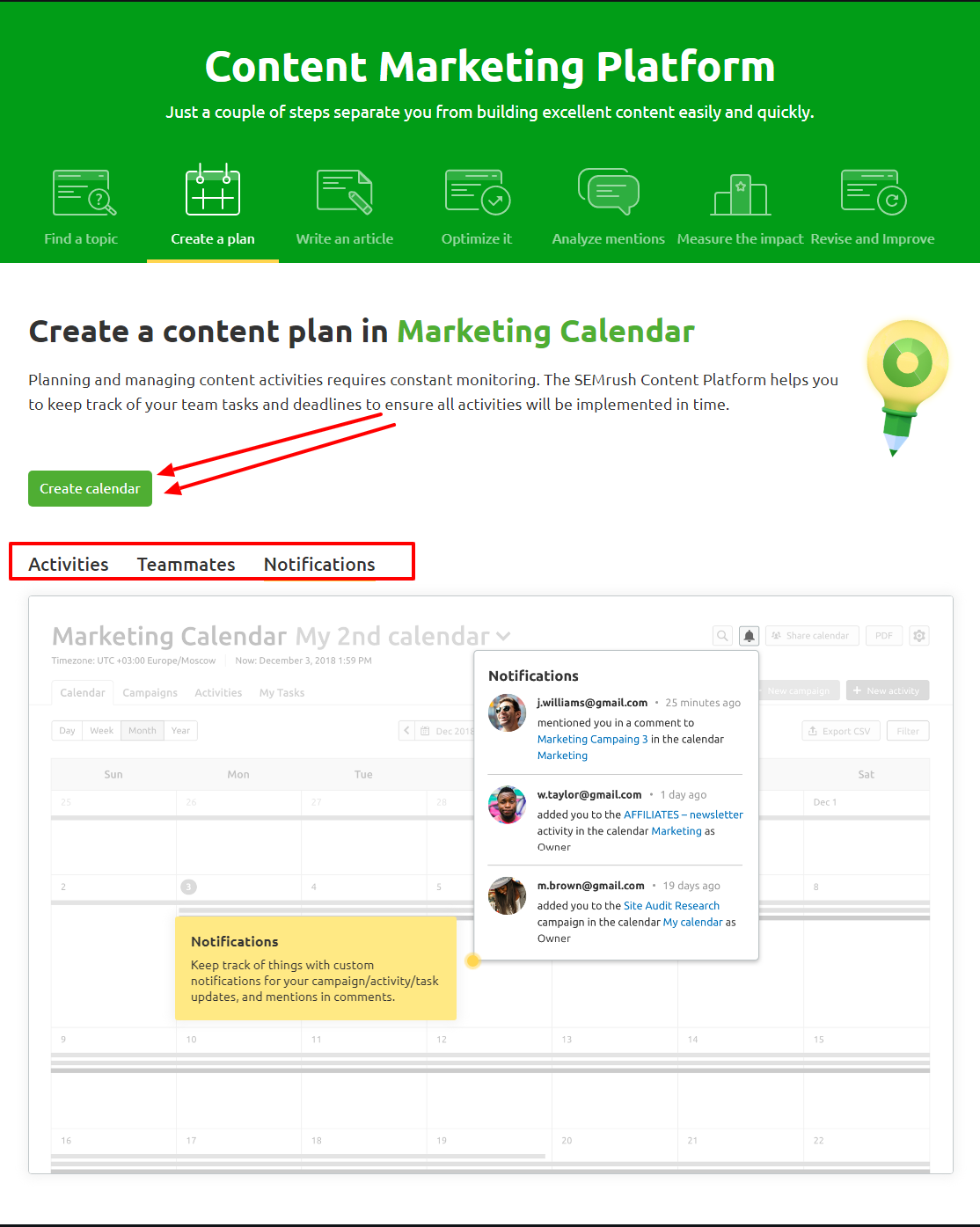Switch to the Teammates tab
Image resolution: width=980 pixels, height=1227 pixels.
tap(186, 565)
